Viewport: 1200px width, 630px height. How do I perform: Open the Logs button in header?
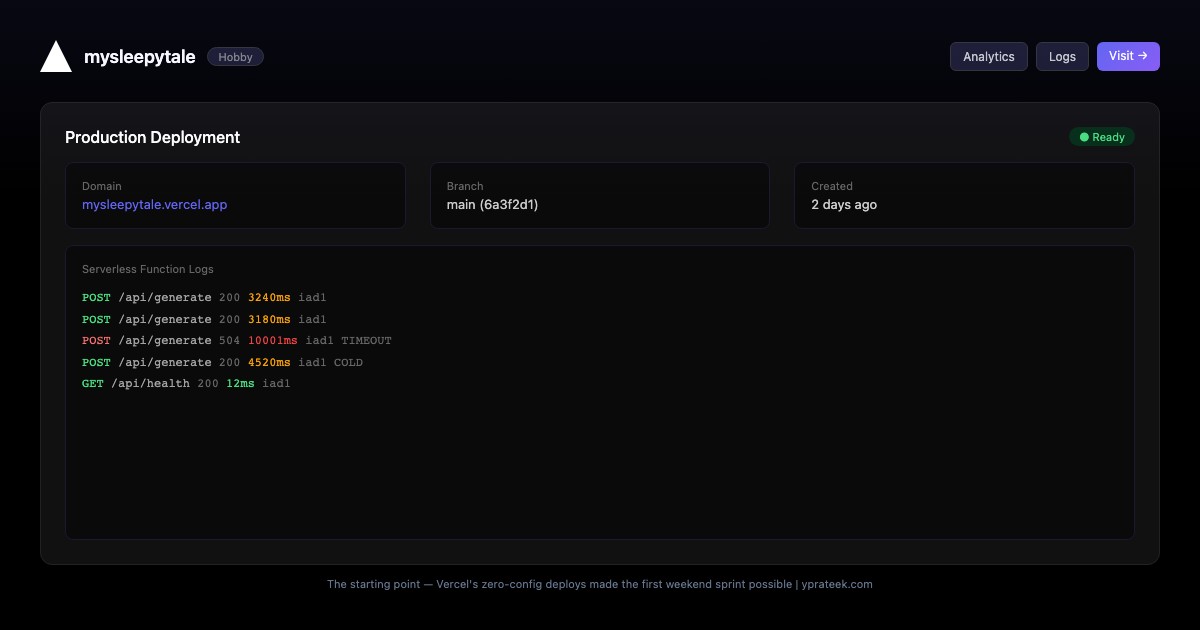1062,57
